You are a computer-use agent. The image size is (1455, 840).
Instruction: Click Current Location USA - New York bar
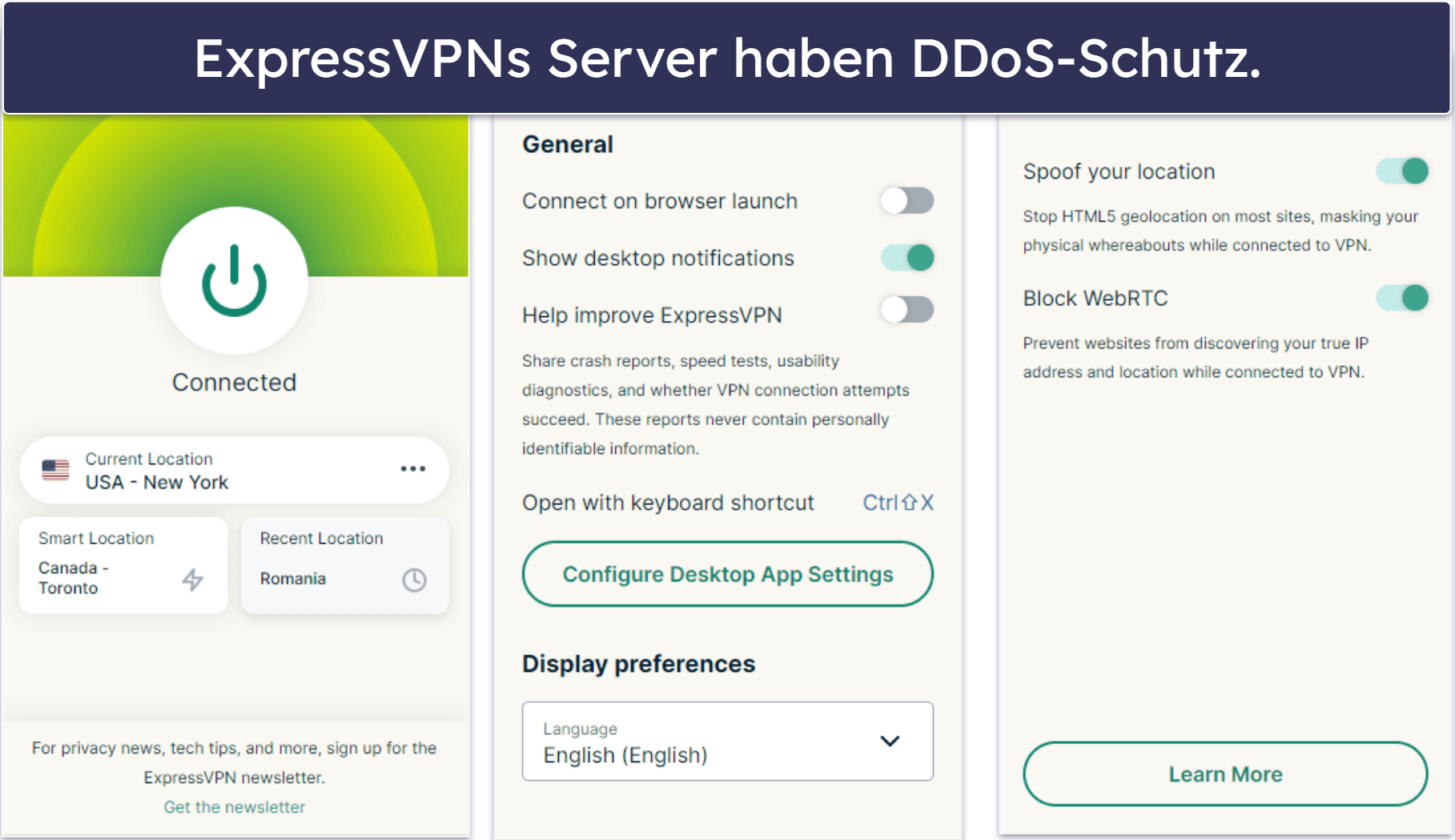[x=234, y=470]
